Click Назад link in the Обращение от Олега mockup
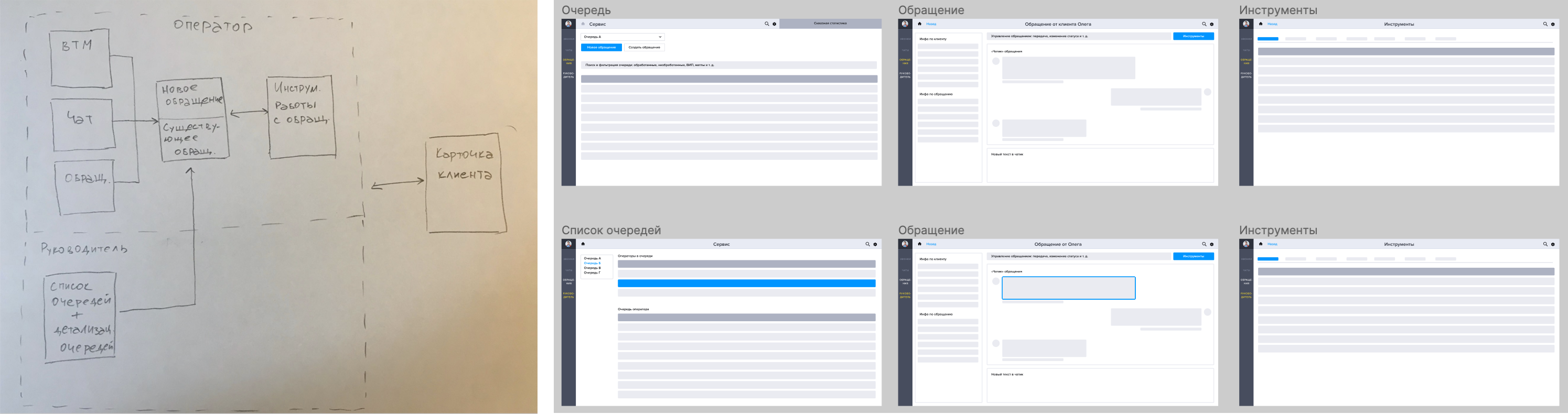Screen dimensions: 1568x414 point(931,244)
